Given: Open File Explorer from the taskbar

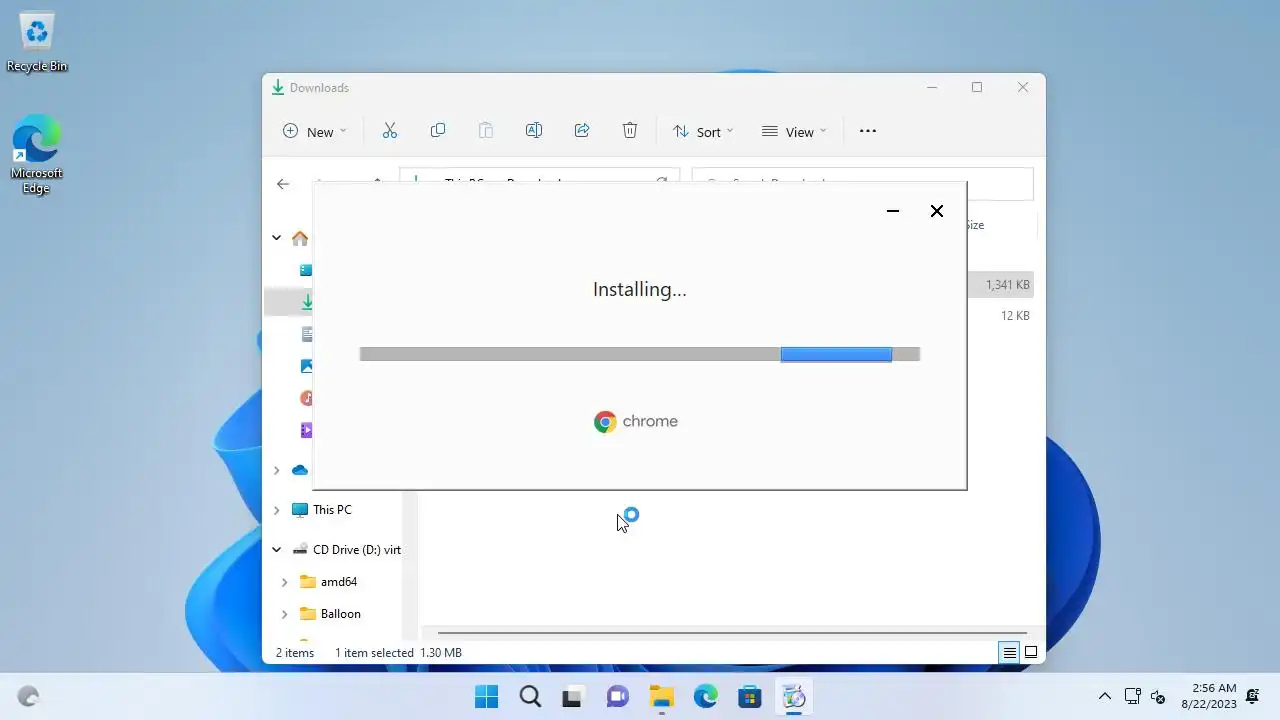Looking at the screenshot, I should (x=662, y=697).
